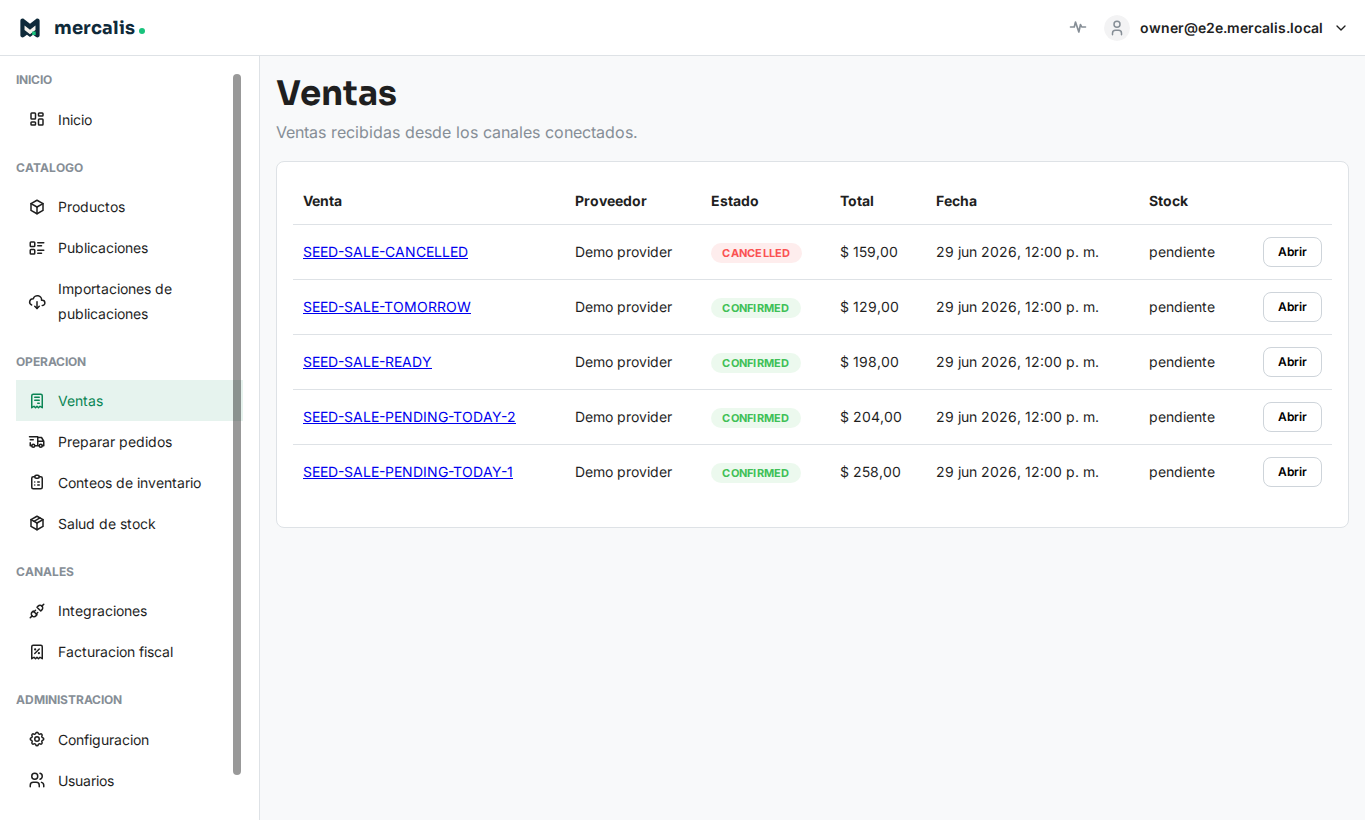Open Usuarios page
1365x820 pixels.
(x=129, y=781)
